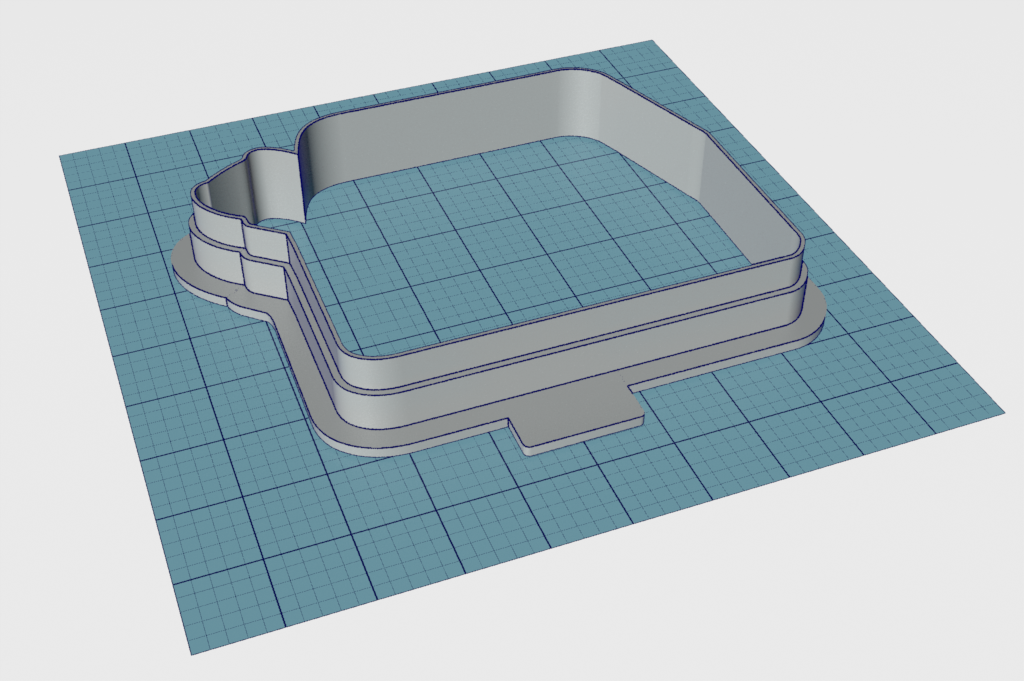Click the leftmost corner of the grid plane
The image size is (1024, 681).
tap(62, 156)
